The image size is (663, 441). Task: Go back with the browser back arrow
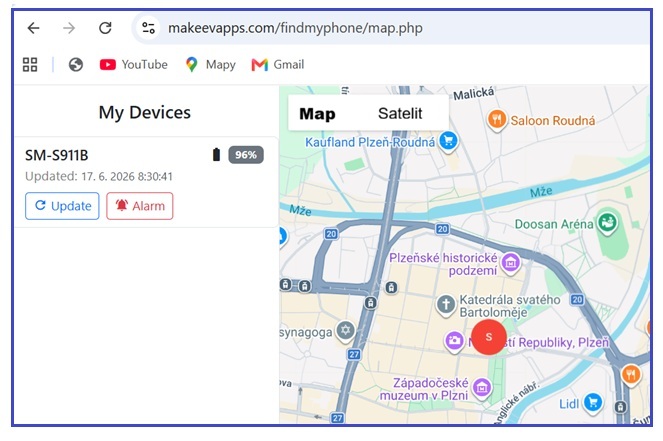click(x=33, y=28)
